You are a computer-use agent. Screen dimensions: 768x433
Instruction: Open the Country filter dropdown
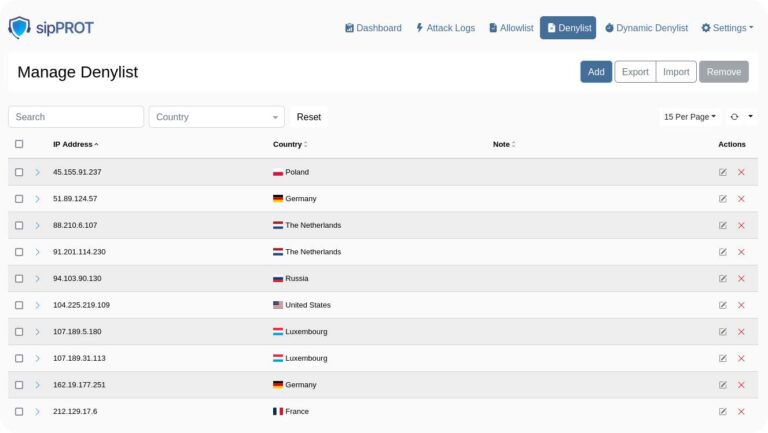click(216, 117)
